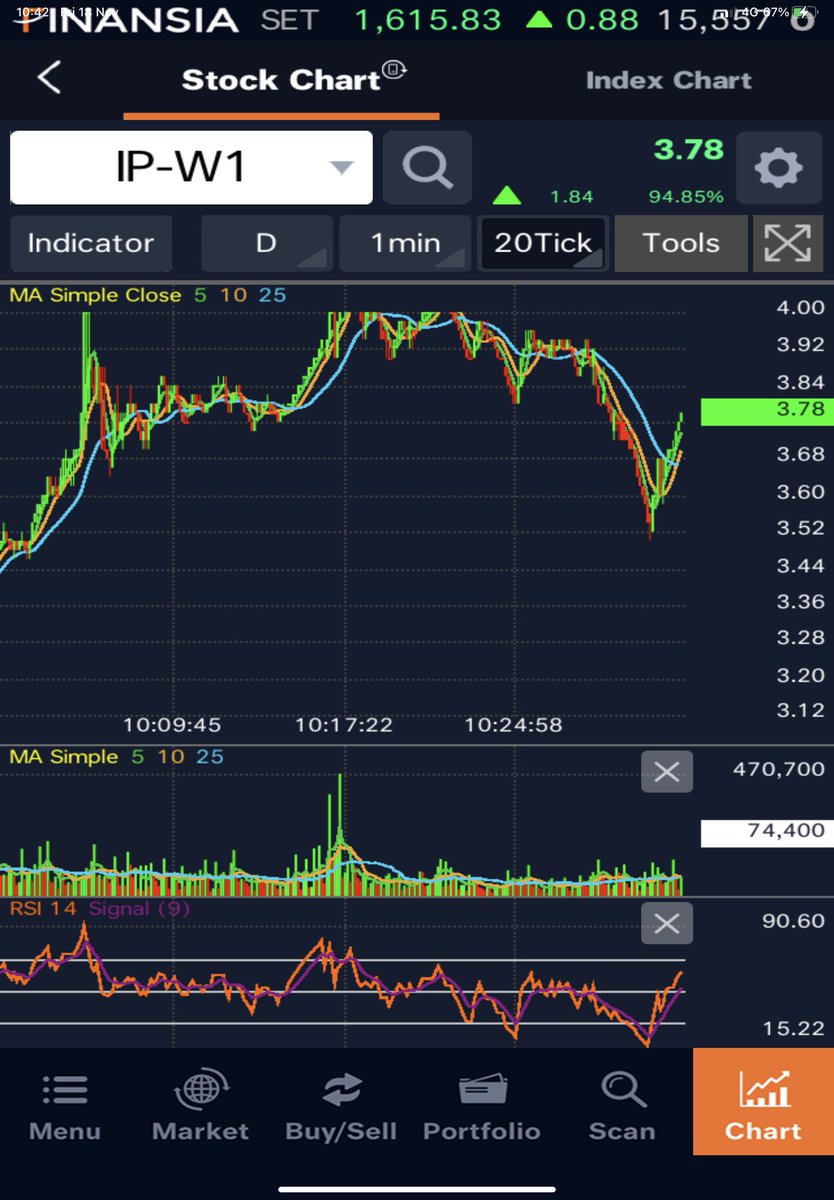Hide the RSI 14 indicator panel

666,923
